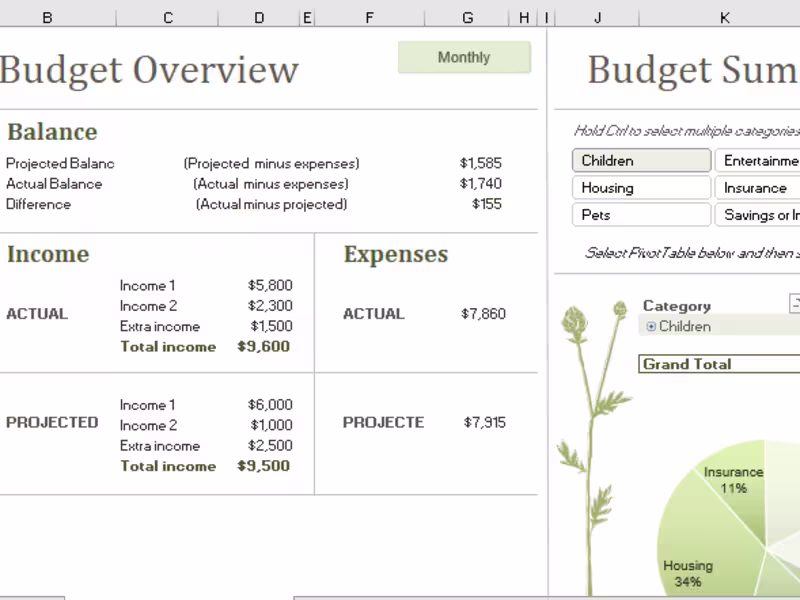
Task: Select column E header
Action: point(307,17)
